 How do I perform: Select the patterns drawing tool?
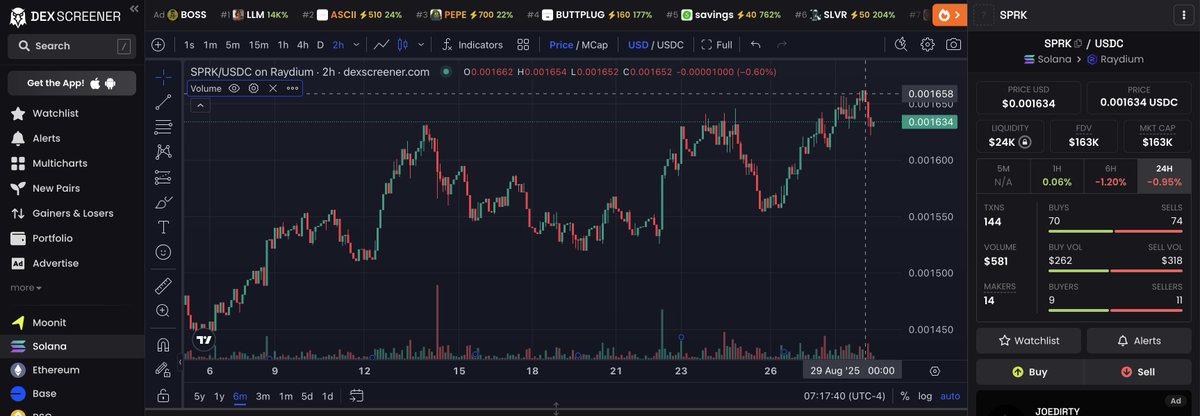coord(163,152)
